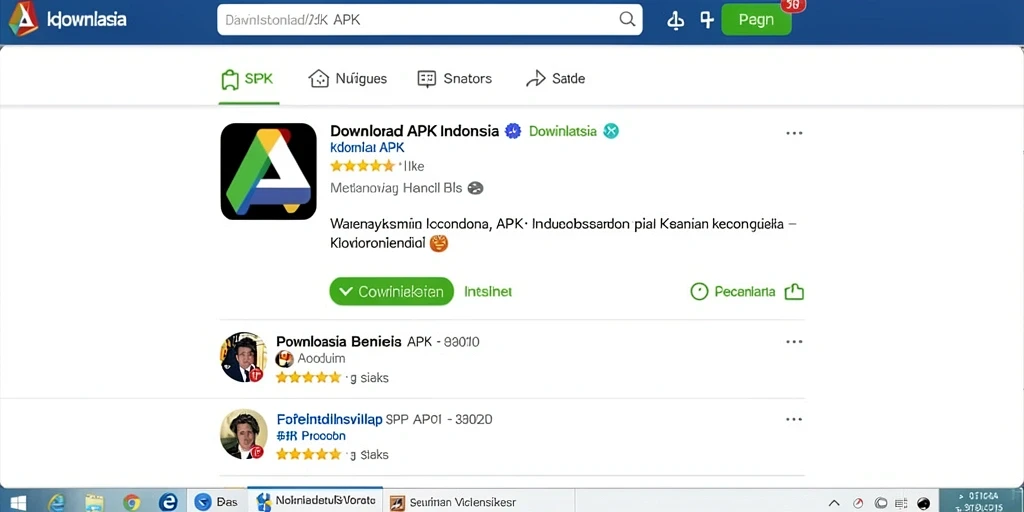Open the Pecenlarta link
Viewport: 1024px width, 512px height.
pos(744,292)
